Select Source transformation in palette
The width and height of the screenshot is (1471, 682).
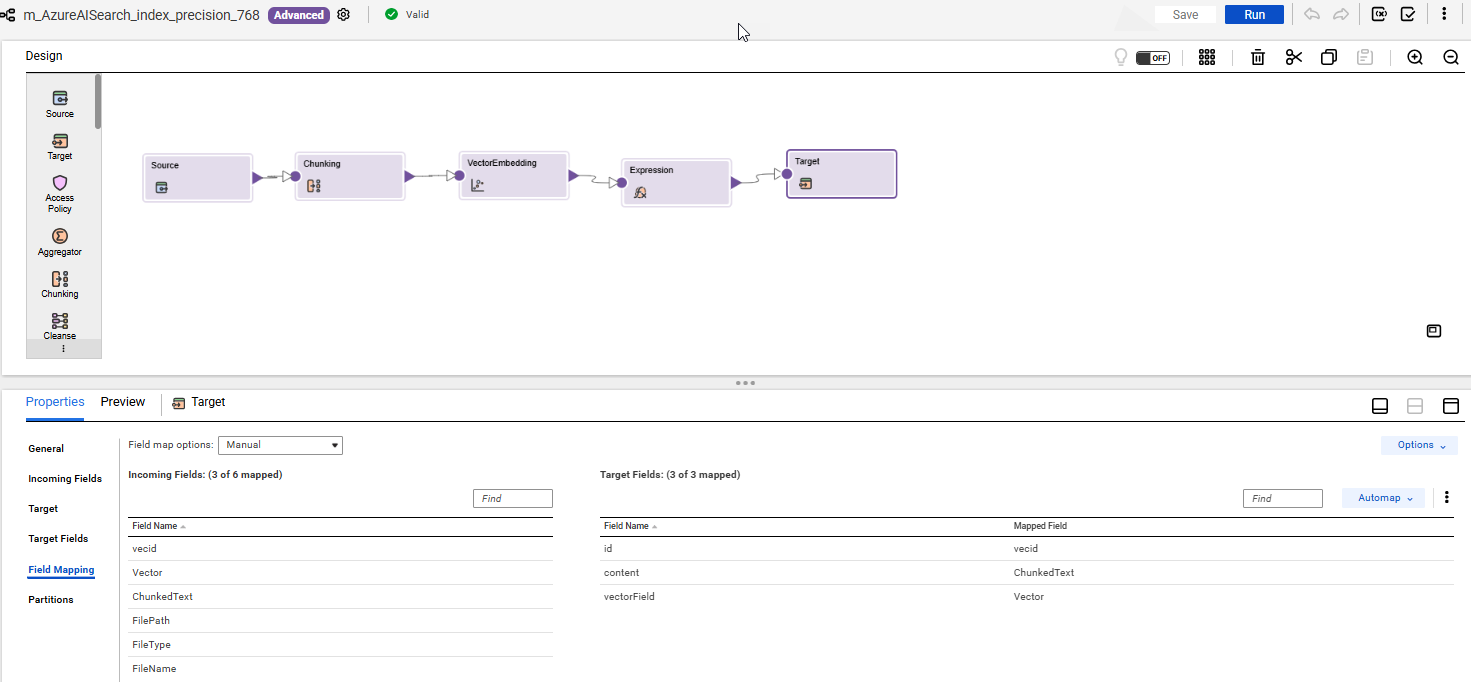point(60,104)
